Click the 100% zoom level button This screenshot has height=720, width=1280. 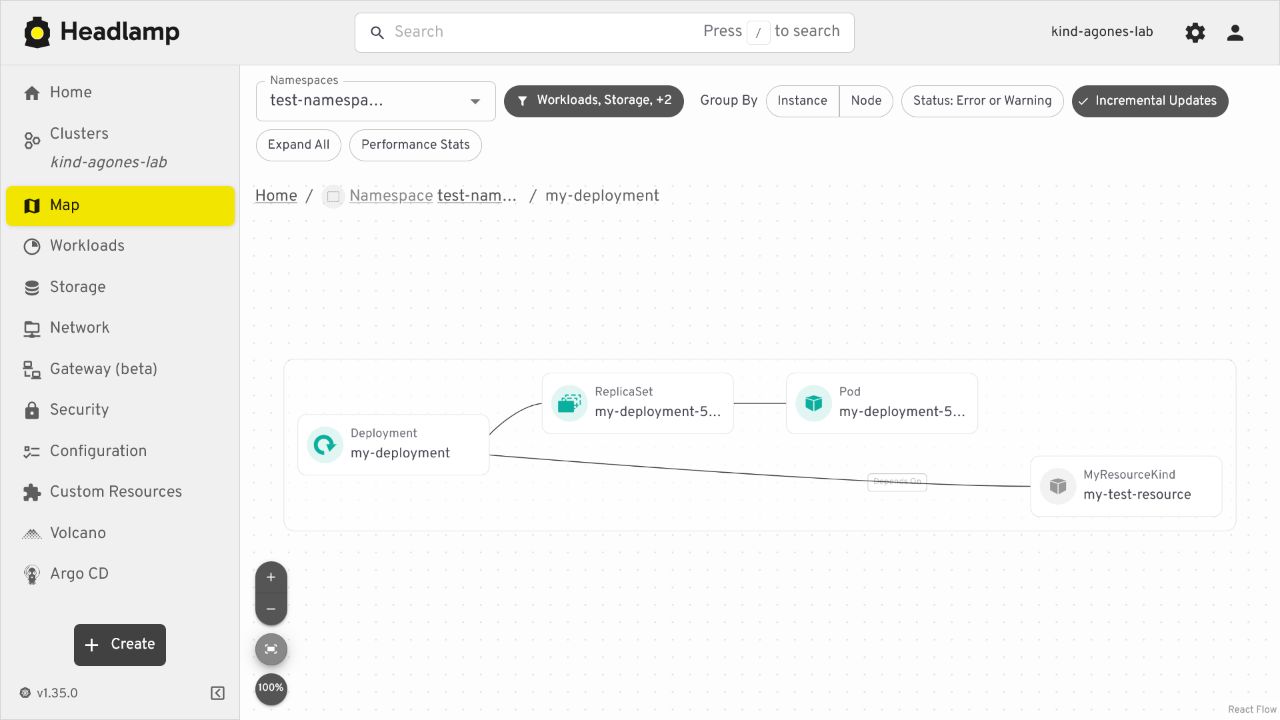tap(271, 688)
